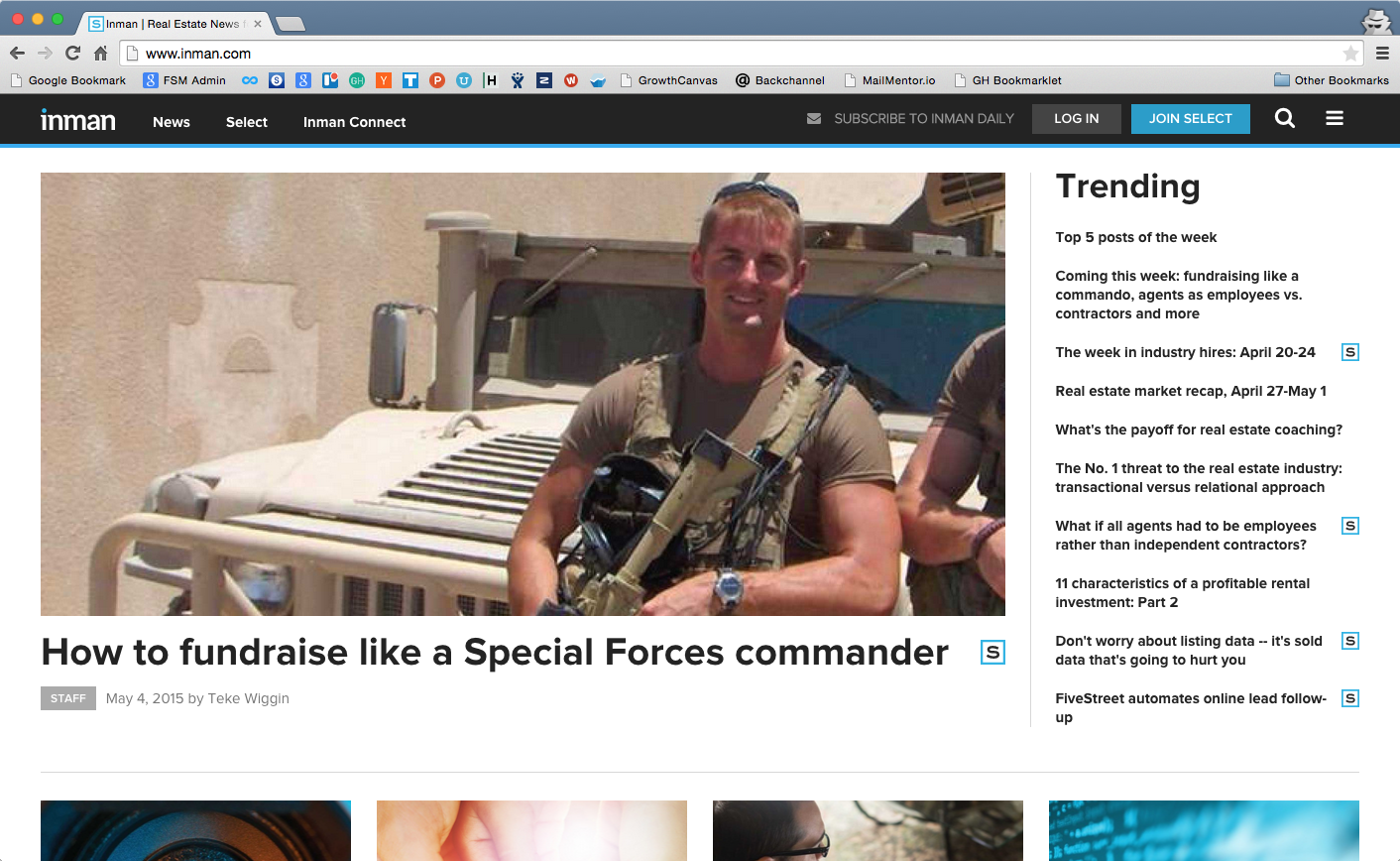Click Select badge beside industry hires

click(x=1350, y=352)
